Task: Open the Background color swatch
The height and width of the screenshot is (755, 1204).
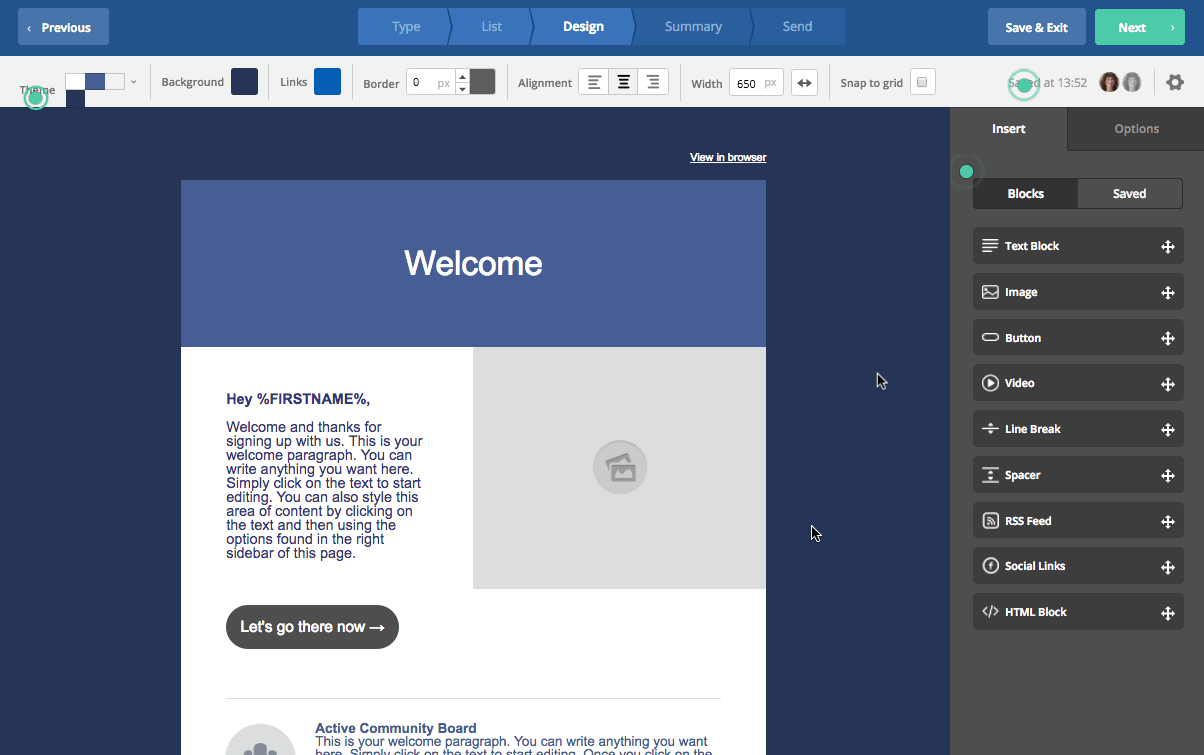Action: 244,82
